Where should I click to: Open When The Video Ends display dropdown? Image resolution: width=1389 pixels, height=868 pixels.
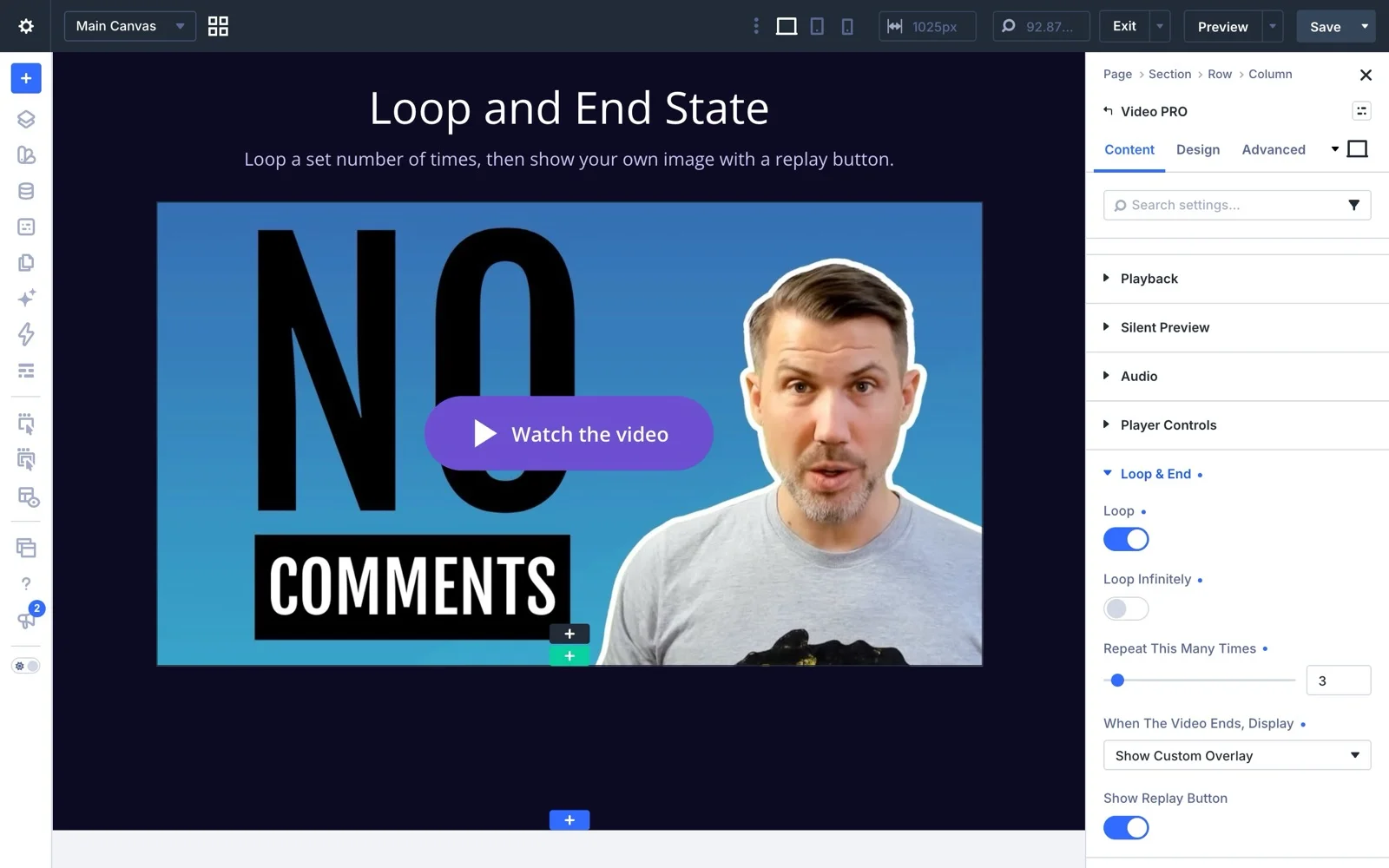click(1237, 755)
